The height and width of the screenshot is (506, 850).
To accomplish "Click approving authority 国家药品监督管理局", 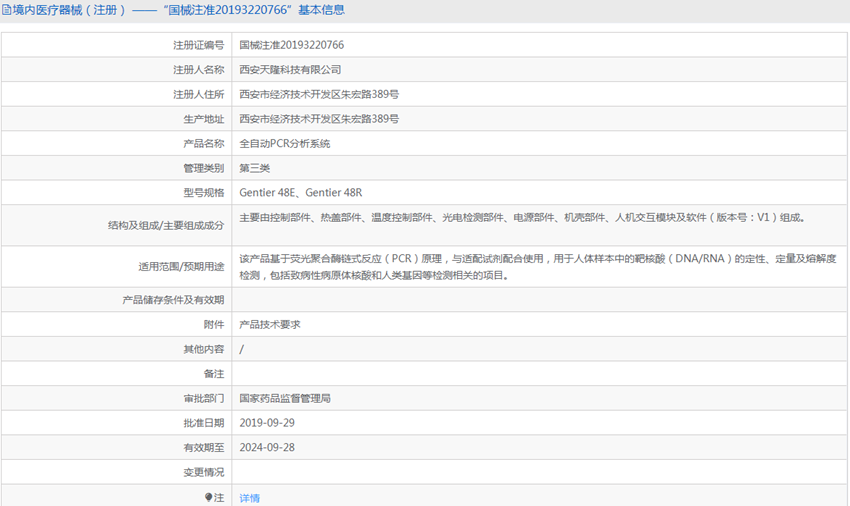I will [285, 398].
